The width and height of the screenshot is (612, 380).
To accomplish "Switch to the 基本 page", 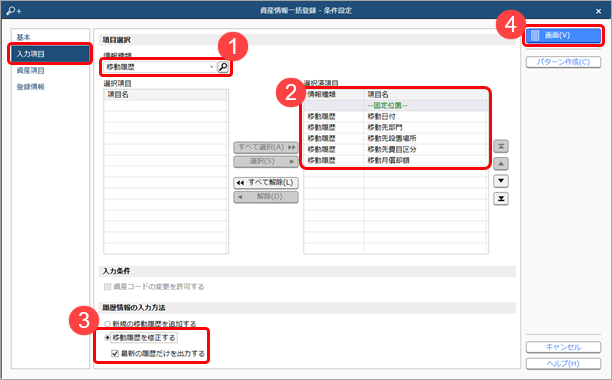I will [x=23, y=37].
